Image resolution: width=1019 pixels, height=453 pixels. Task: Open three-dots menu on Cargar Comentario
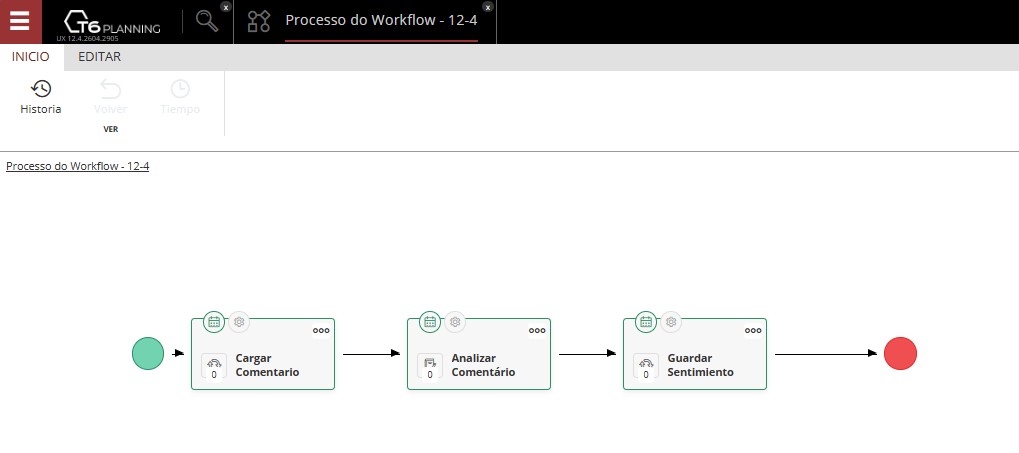(321, 330)
